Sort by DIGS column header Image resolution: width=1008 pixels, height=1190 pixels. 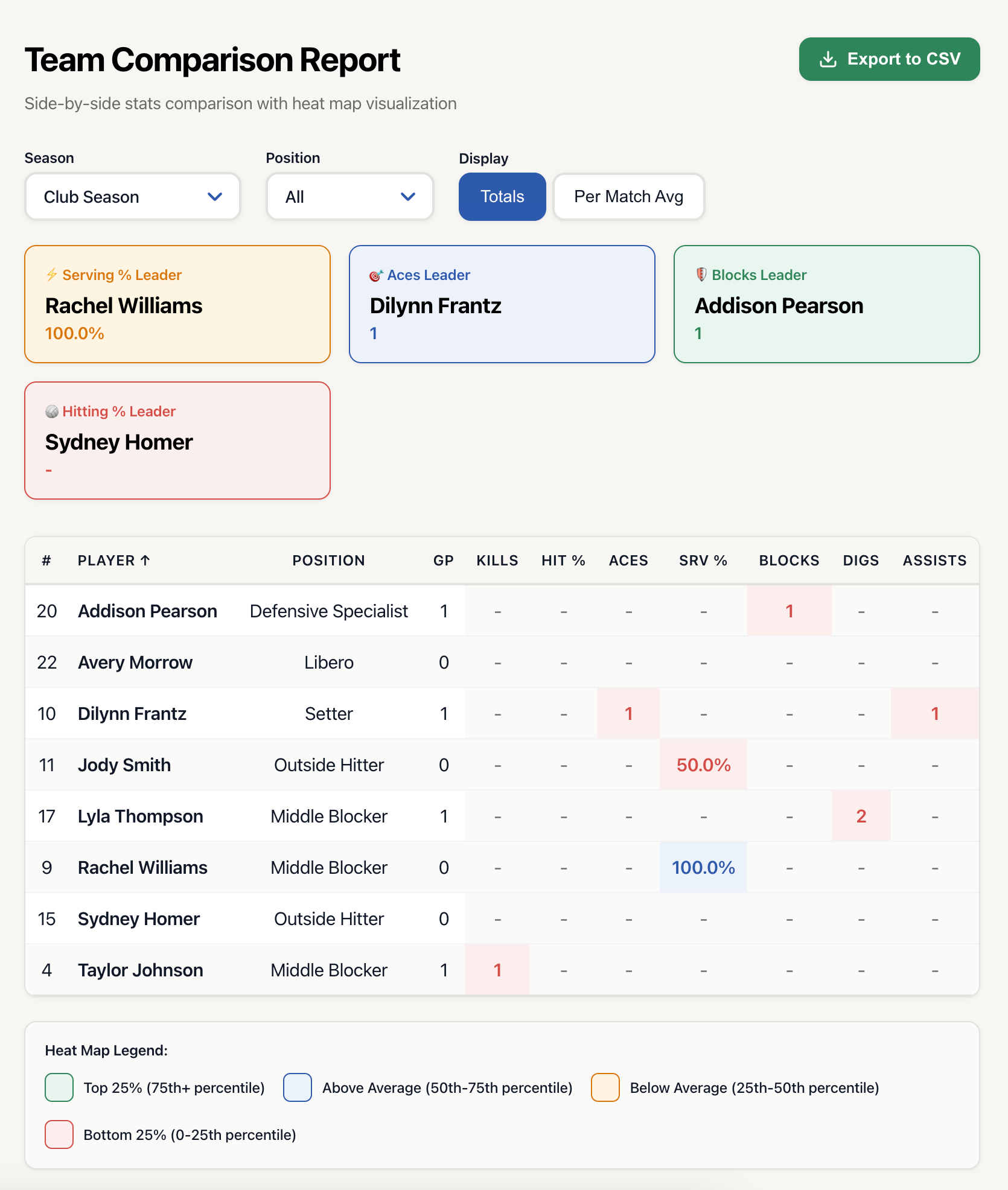point(861,561)
